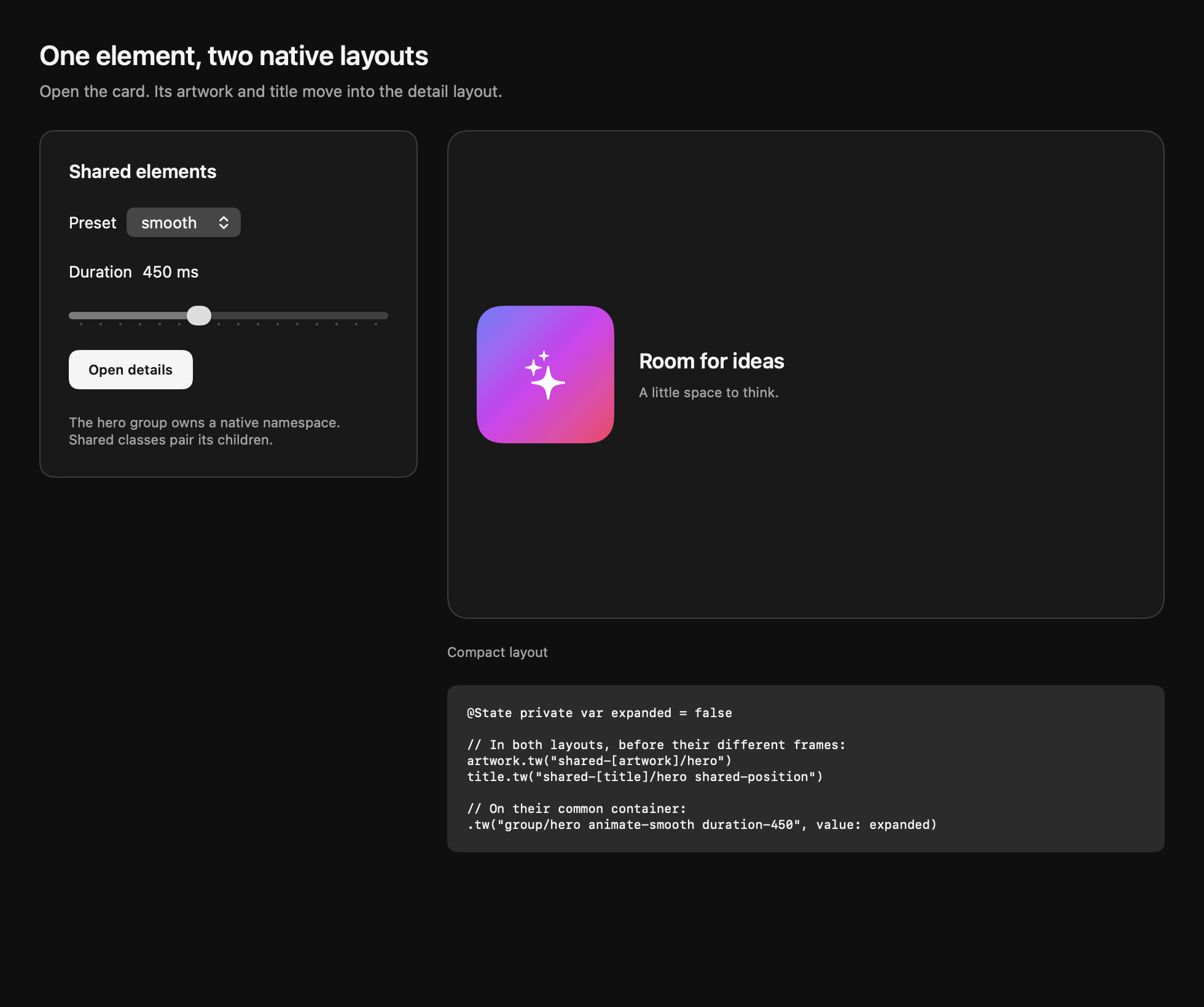Click the 'Room for ideas' title
The height and width of the screenshot is (1007, 1204).
(x=711, y=361)
